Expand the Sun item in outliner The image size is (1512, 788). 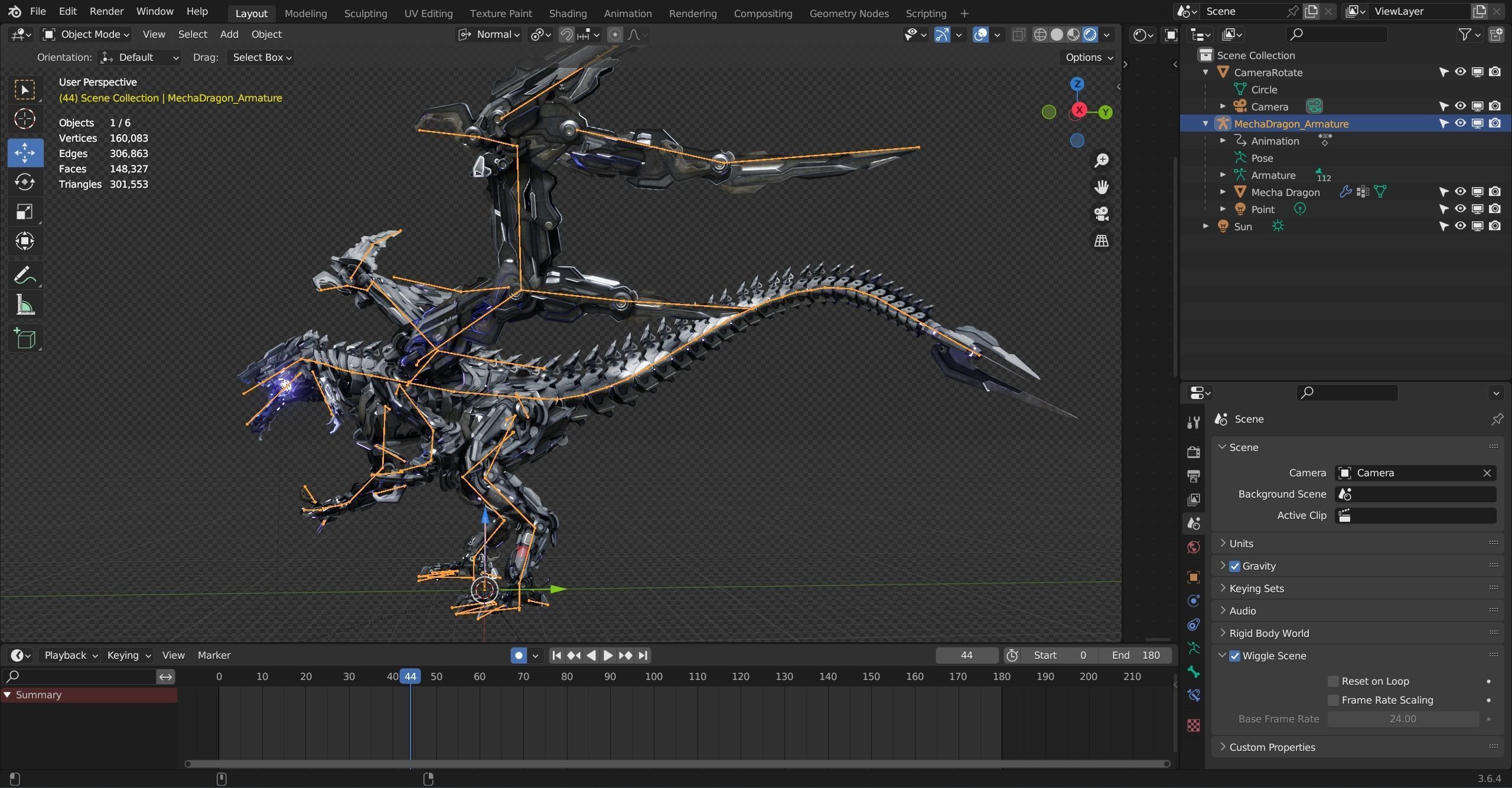click(1205, 226)
